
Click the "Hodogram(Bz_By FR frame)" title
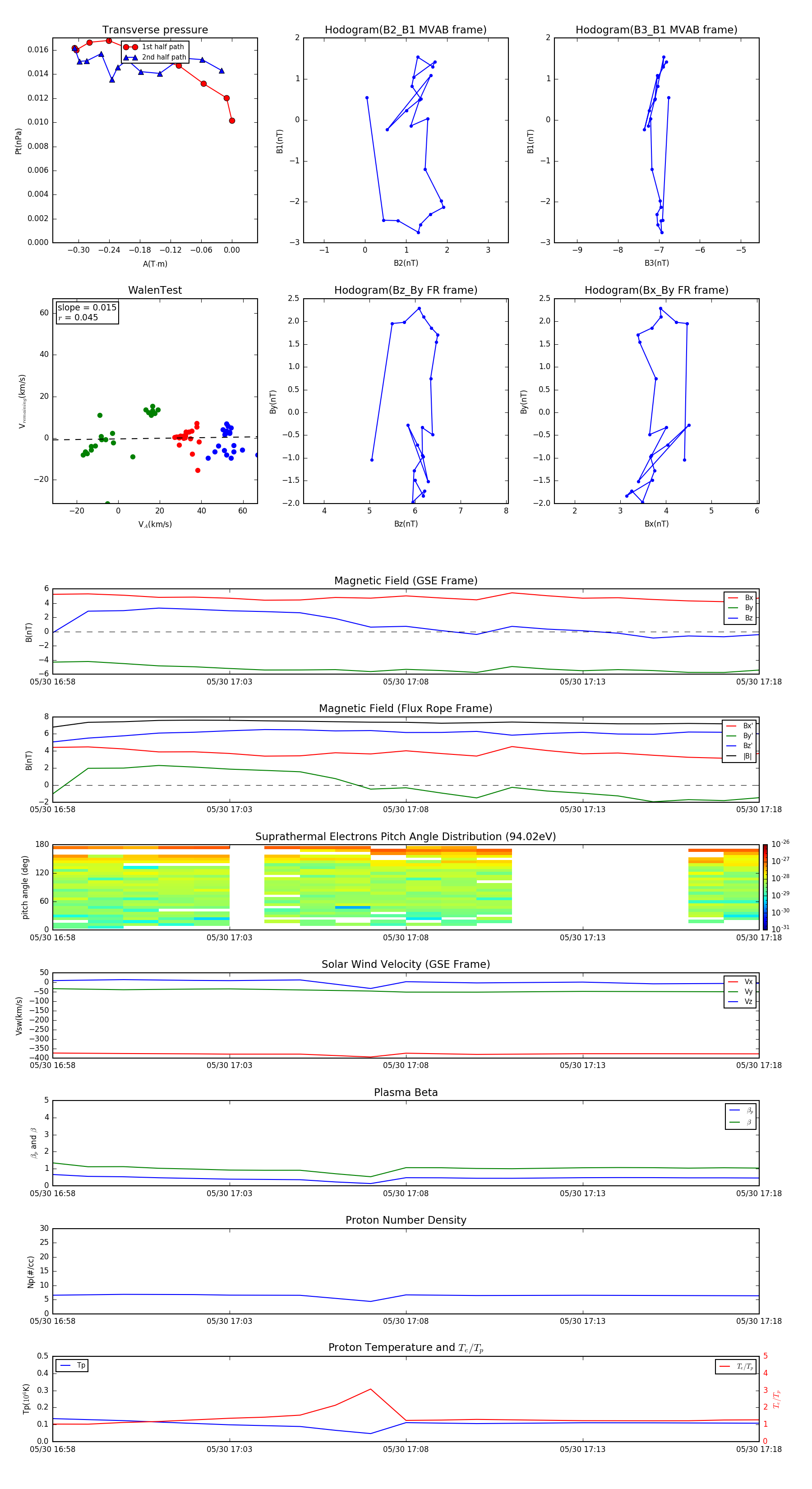click(x=406, y=290)
